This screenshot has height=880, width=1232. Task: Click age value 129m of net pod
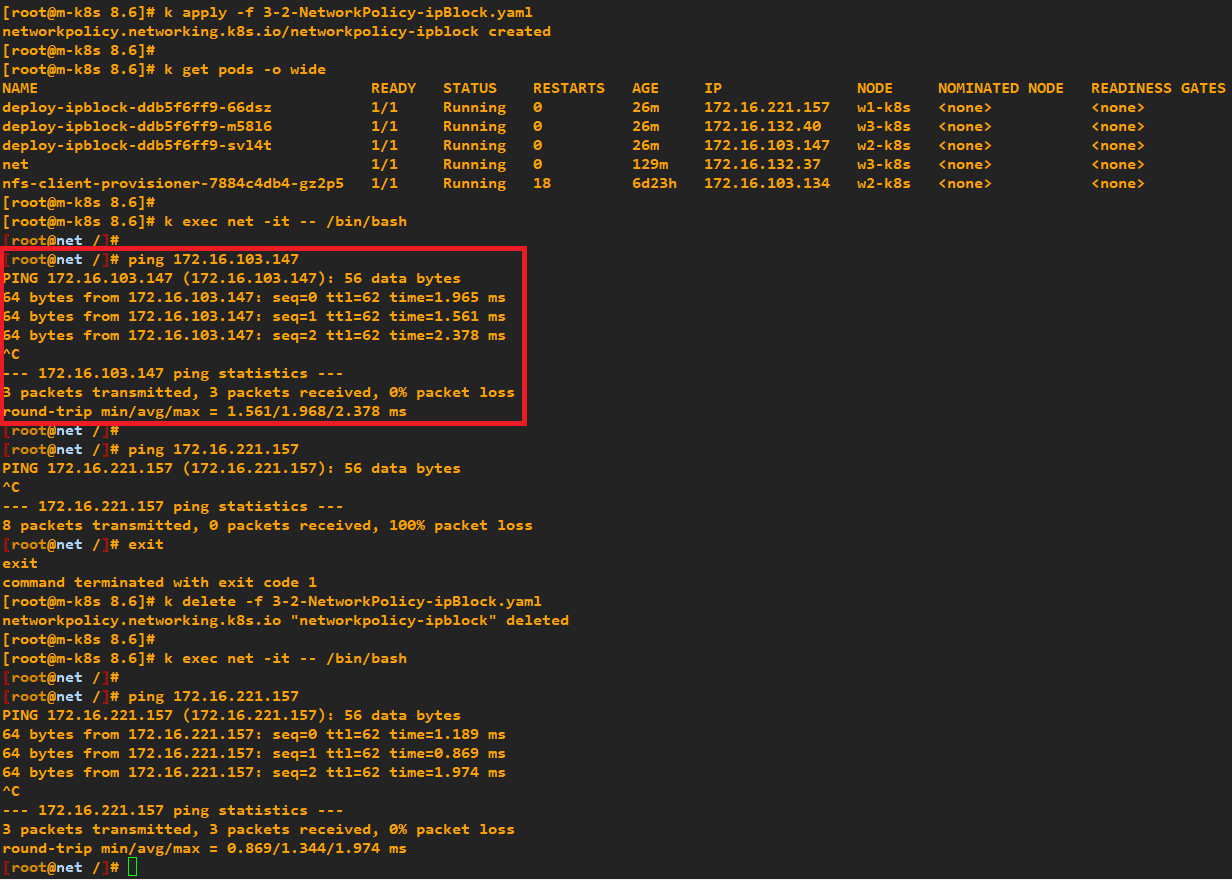click(x=650, y=164)
